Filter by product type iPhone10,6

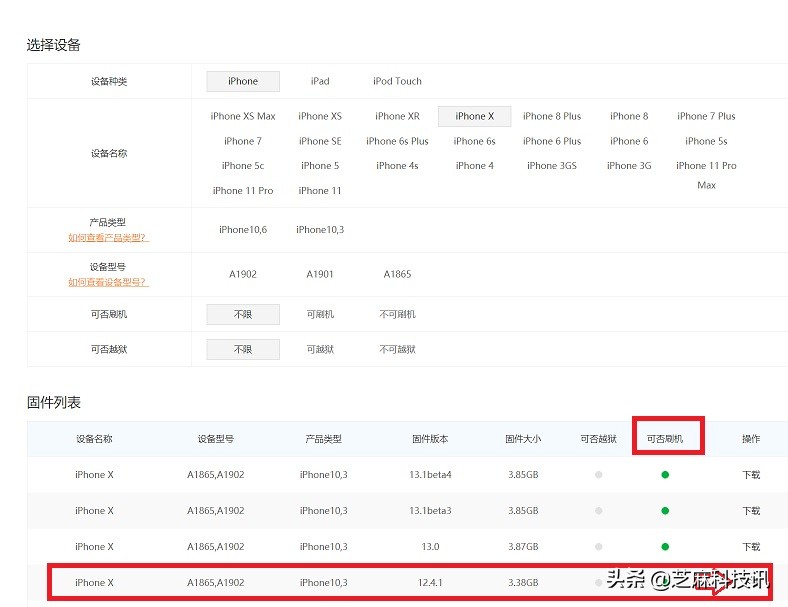(243, 230)
